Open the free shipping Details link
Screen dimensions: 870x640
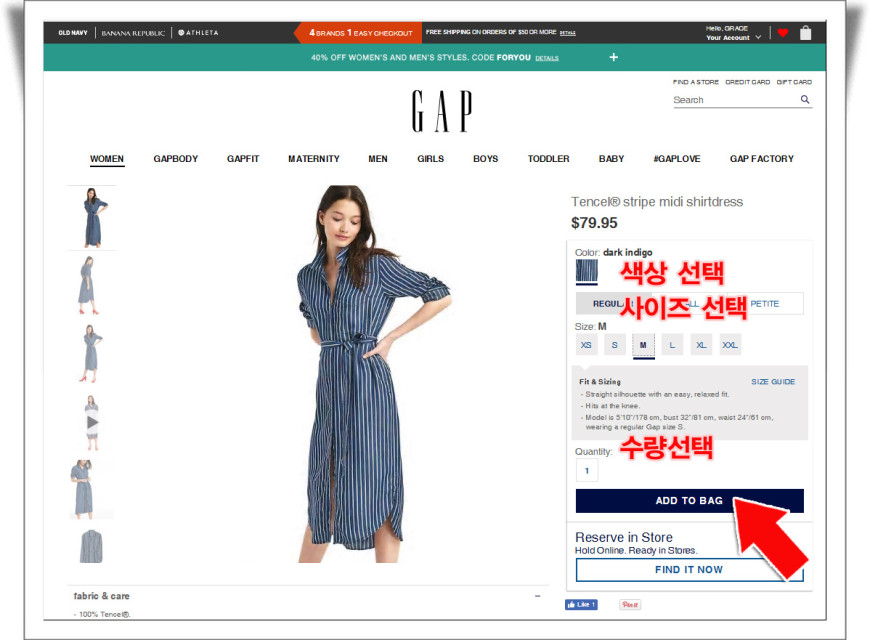click(568, 33)
